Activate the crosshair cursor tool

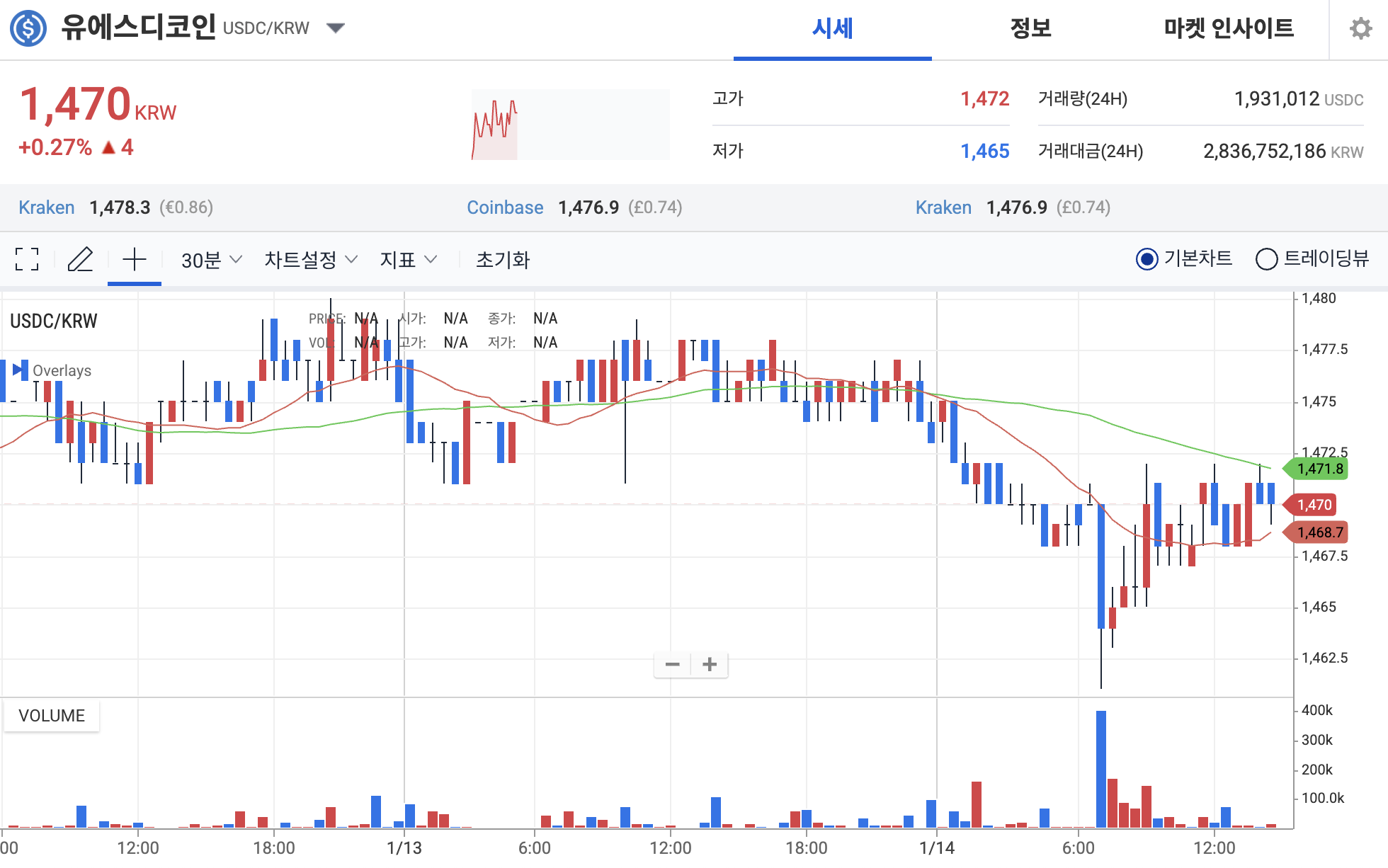click(x=134, y=259)
